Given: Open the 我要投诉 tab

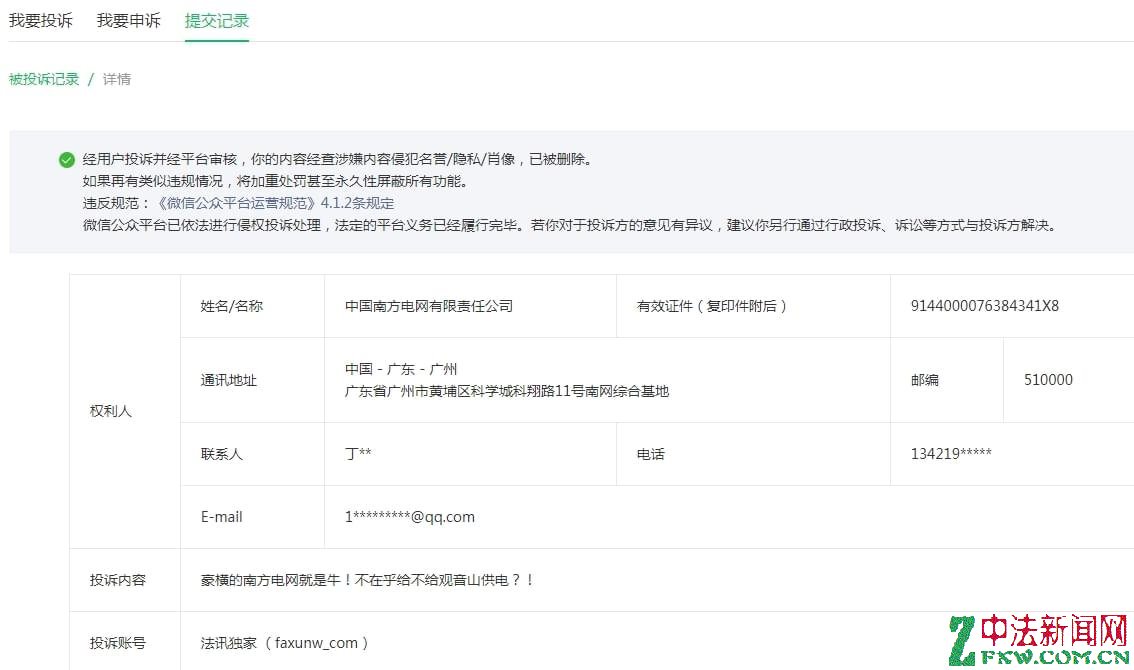Looking at the screenshot, I should [41, 20].
